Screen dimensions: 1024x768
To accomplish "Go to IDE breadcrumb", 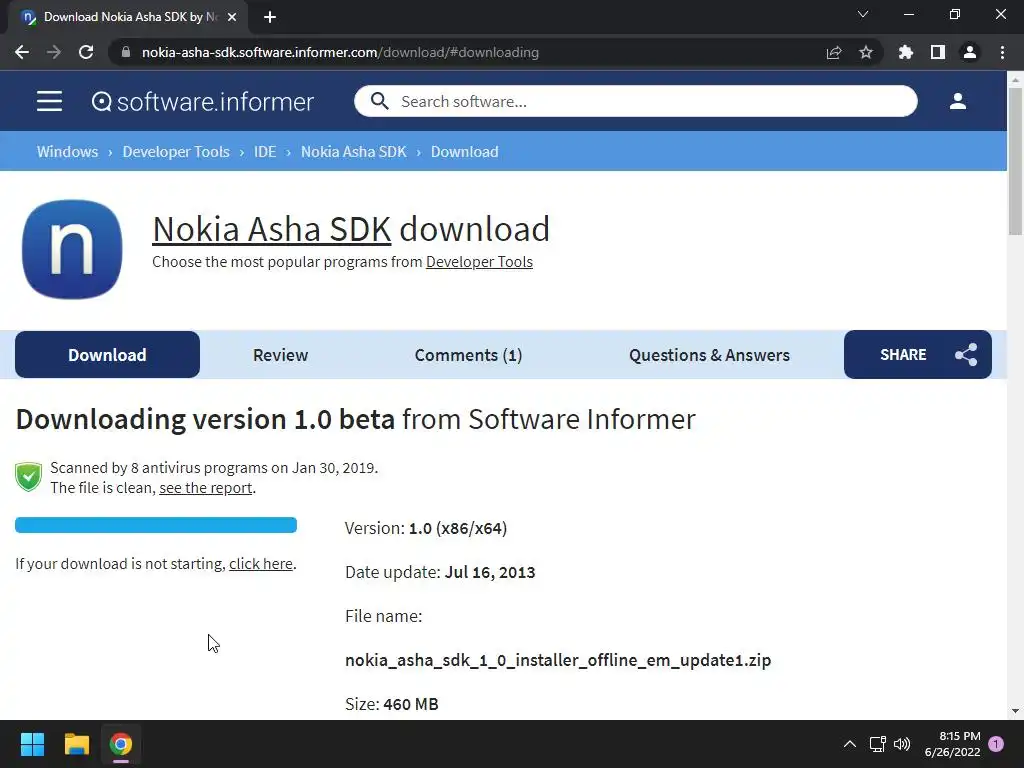I will tap(265, 152).
